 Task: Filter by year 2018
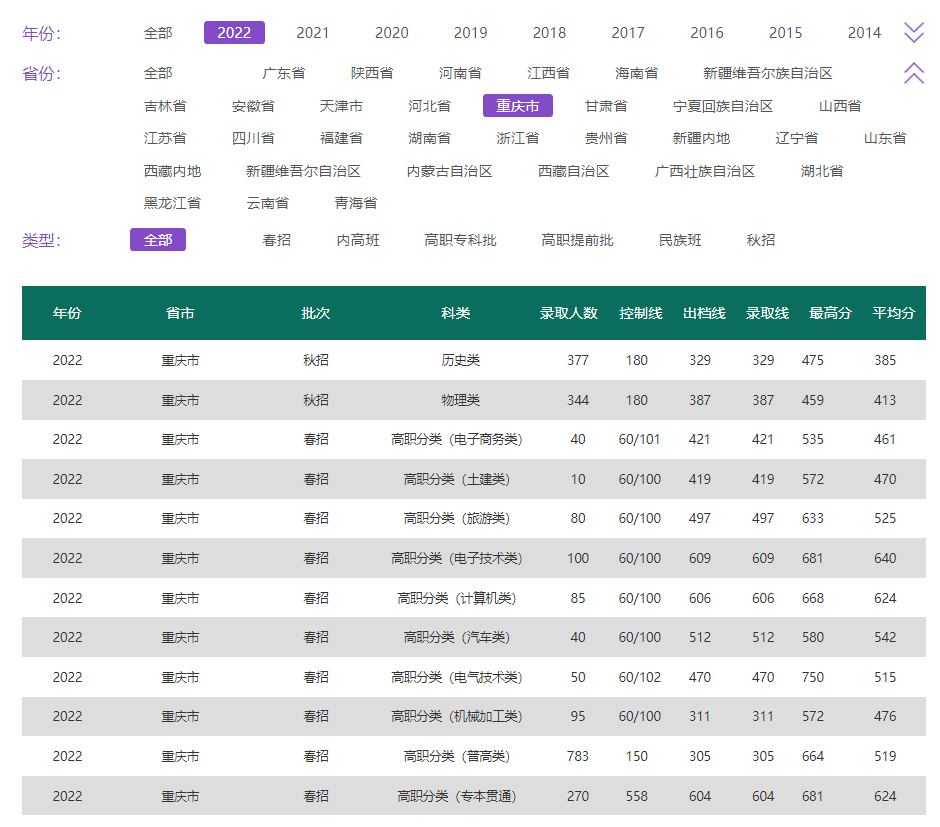click(549, 33)
